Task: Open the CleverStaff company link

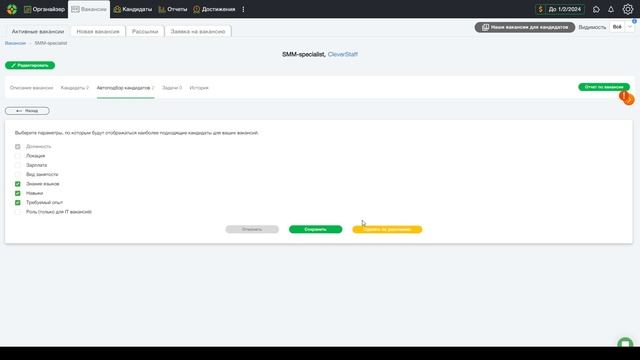Action: click(x=342, y=54)
